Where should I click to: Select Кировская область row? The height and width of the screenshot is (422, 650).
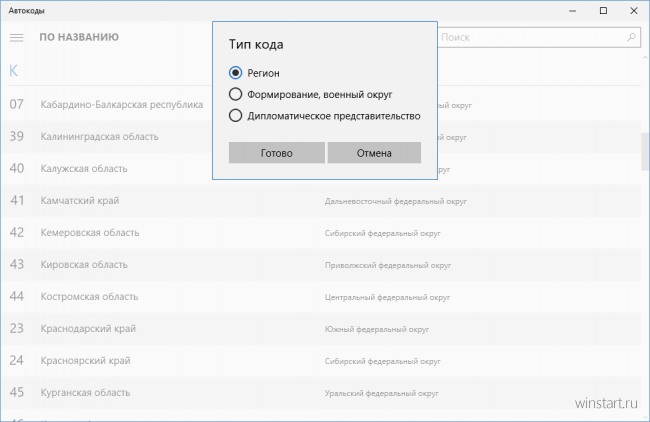[x=321, y=264]
